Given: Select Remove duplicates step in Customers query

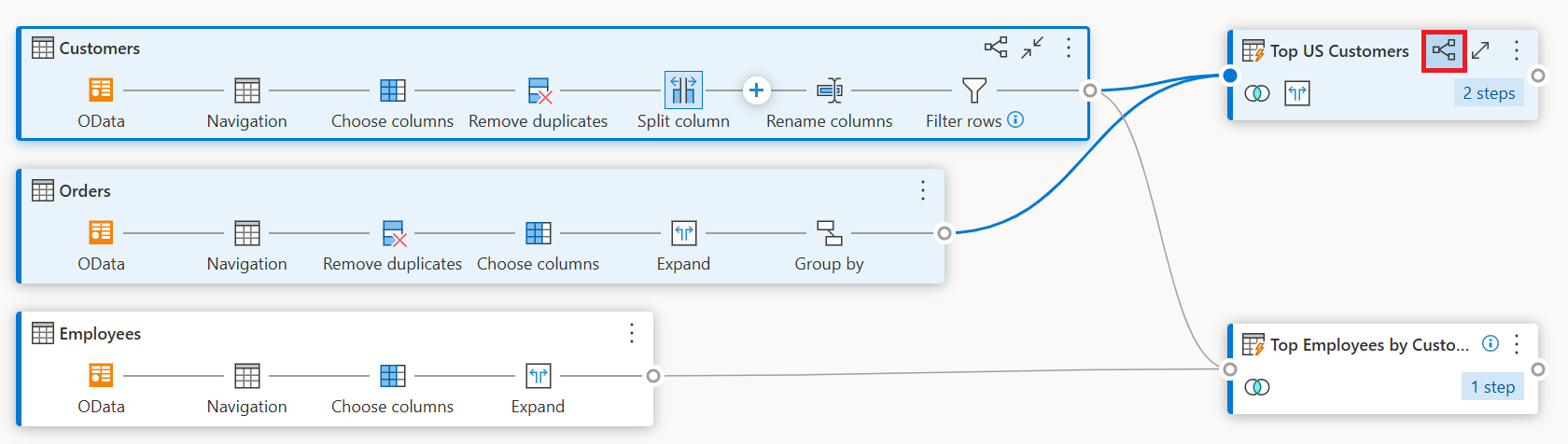Looking at the screenshot, I should pyautogui.click(x=539, y=90).
